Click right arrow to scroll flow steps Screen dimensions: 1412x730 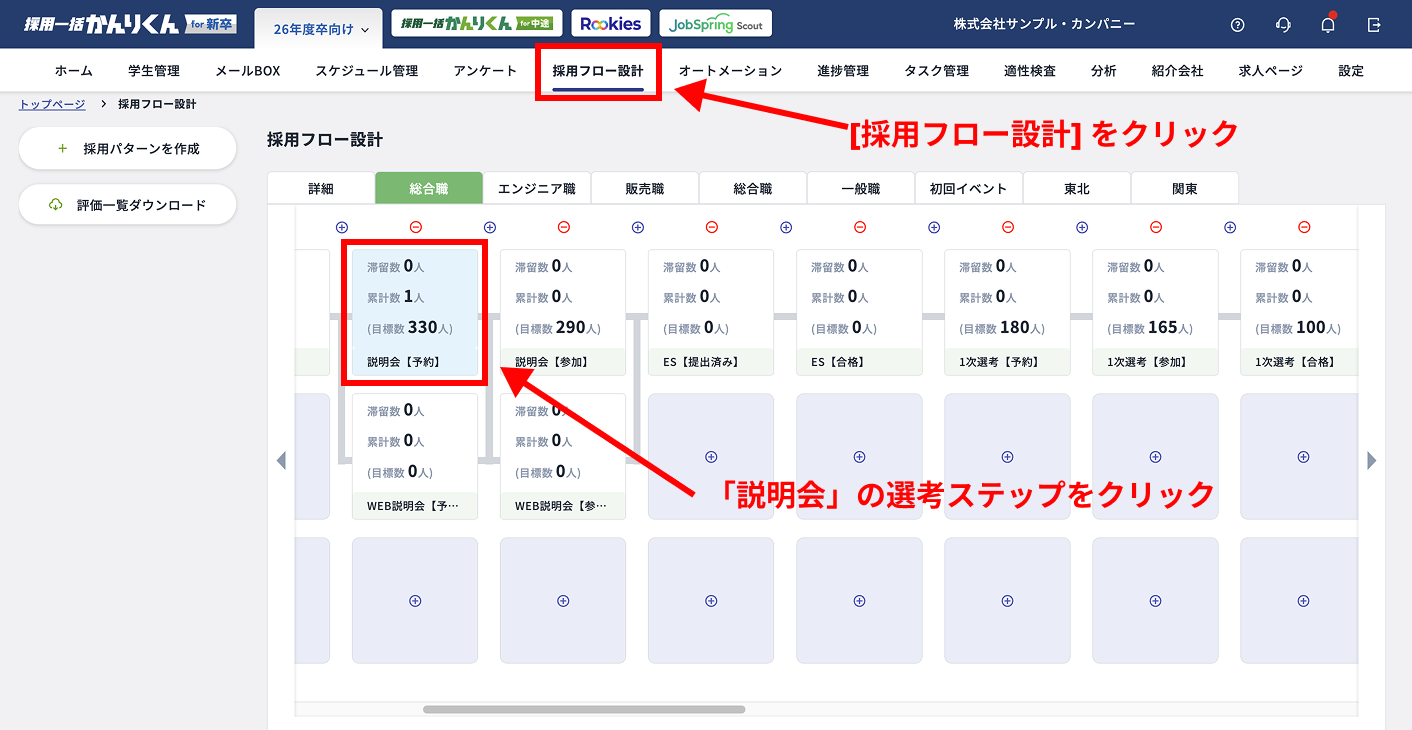1371,459
